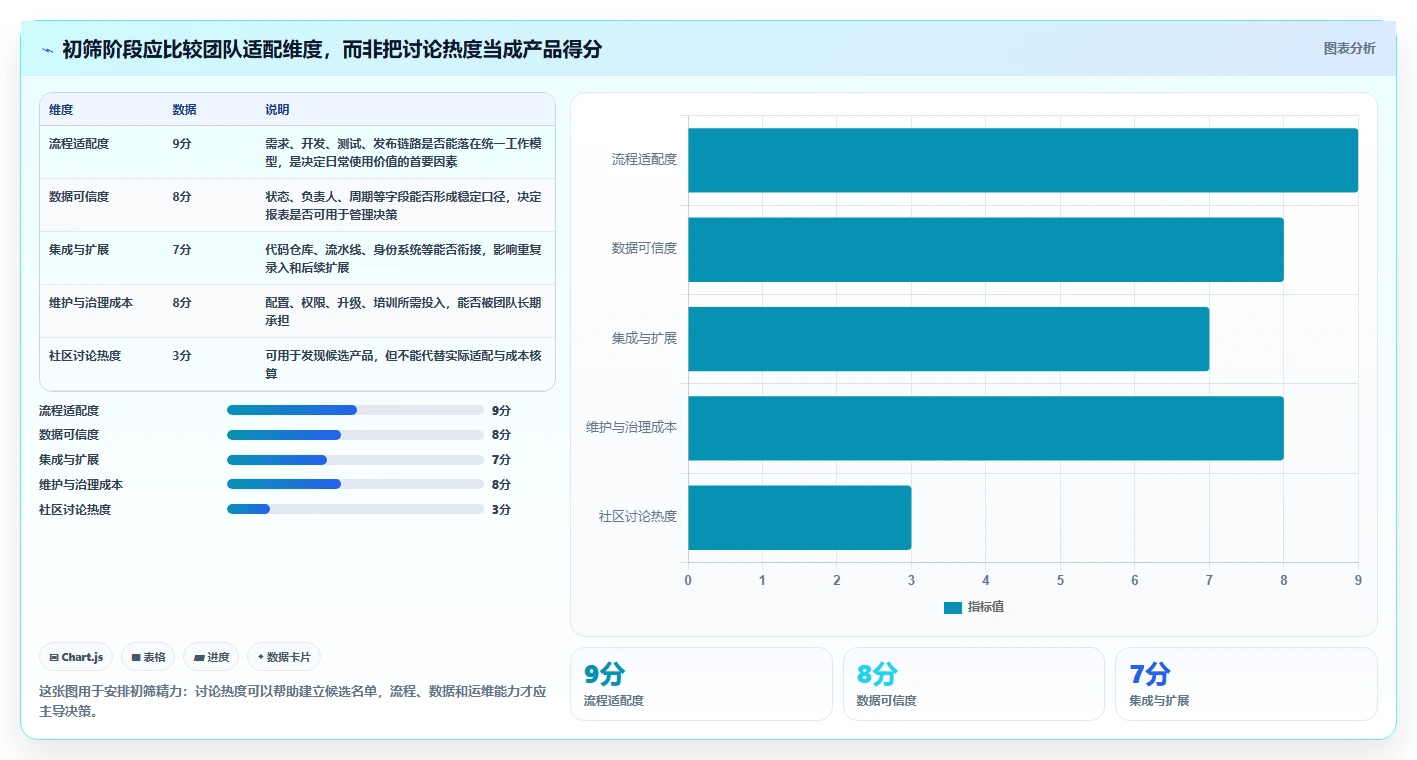Click description starting 需求、开发、测试

[x=403, y=152]
